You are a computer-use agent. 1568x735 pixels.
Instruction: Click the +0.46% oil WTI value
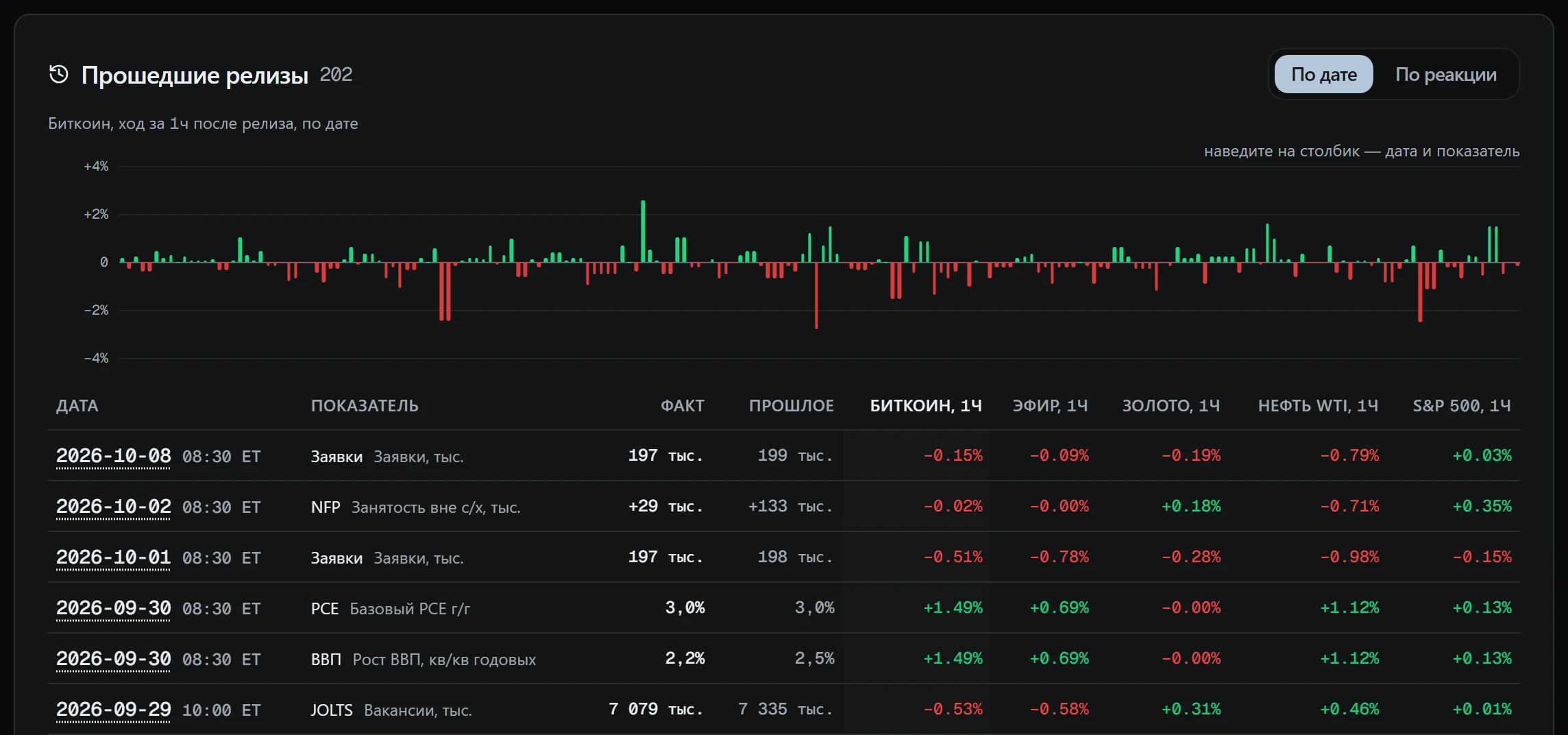click(x=1349, y=710)
